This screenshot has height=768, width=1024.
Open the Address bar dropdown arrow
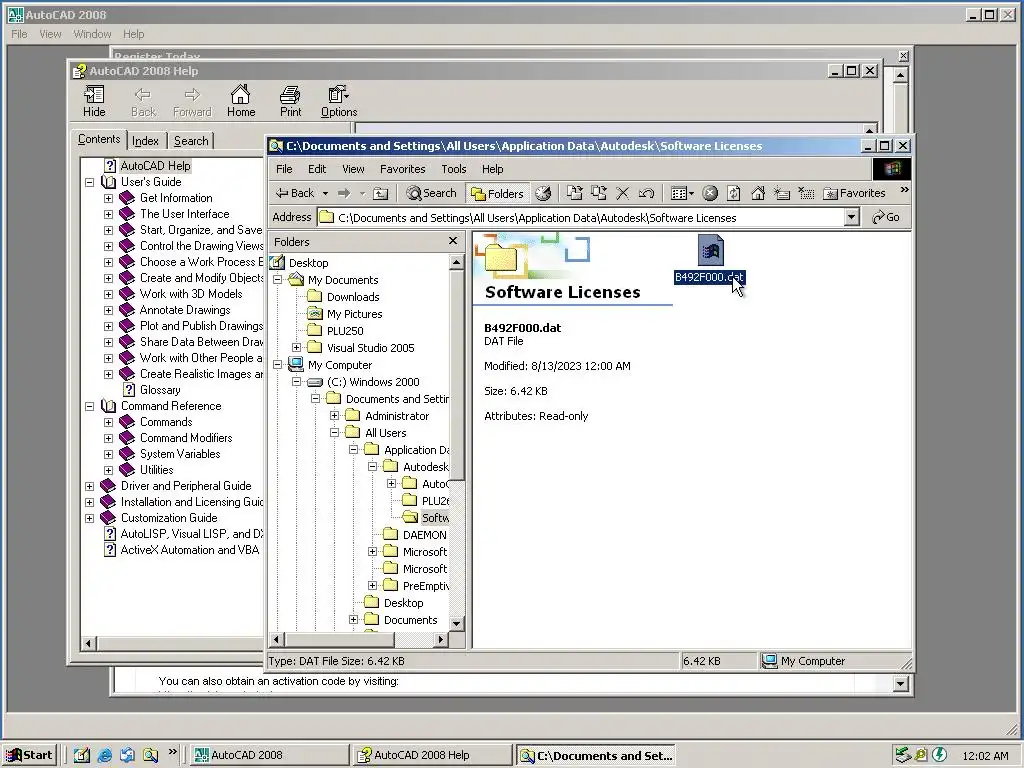click(851, 217)
